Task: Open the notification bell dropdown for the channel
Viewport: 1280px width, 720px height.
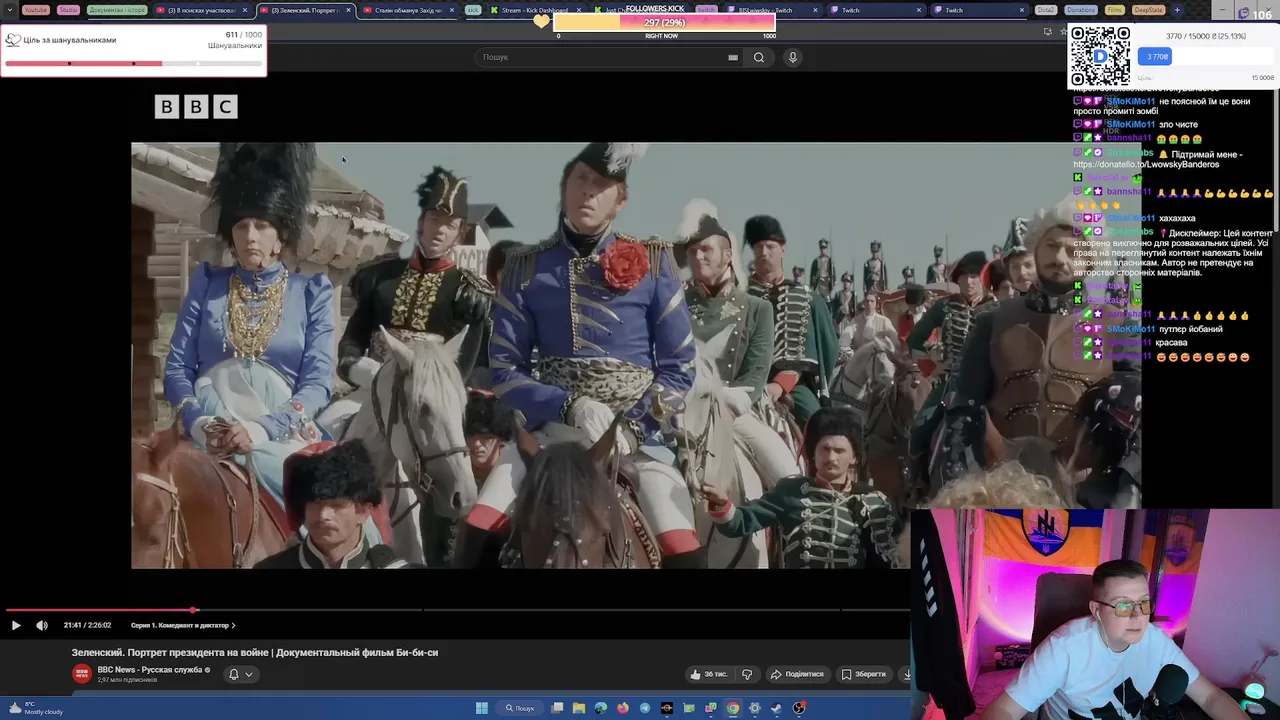Action: [241, 674]
